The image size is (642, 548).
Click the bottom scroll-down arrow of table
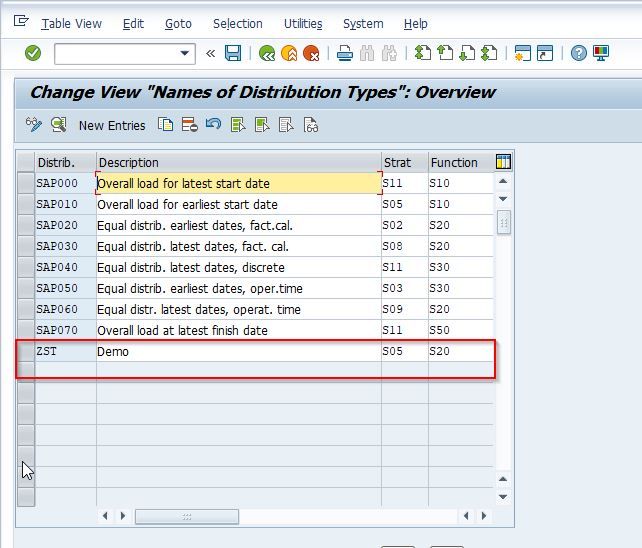(503, 497)
